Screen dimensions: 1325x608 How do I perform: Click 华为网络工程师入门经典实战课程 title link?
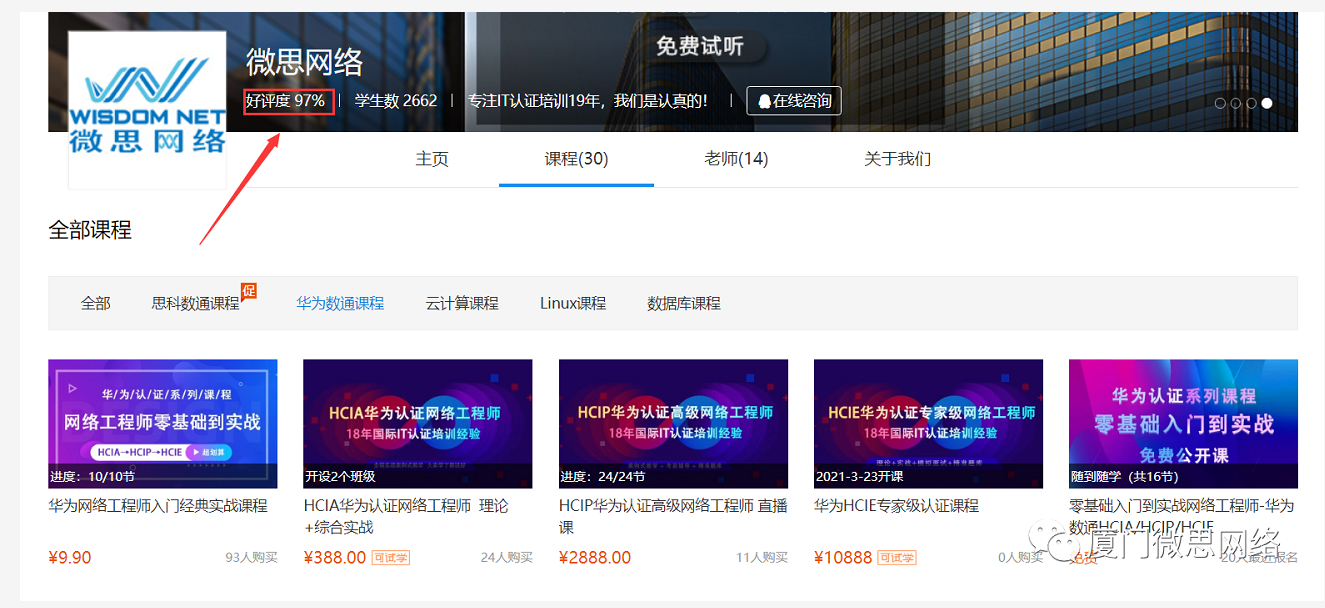point(158,506)
